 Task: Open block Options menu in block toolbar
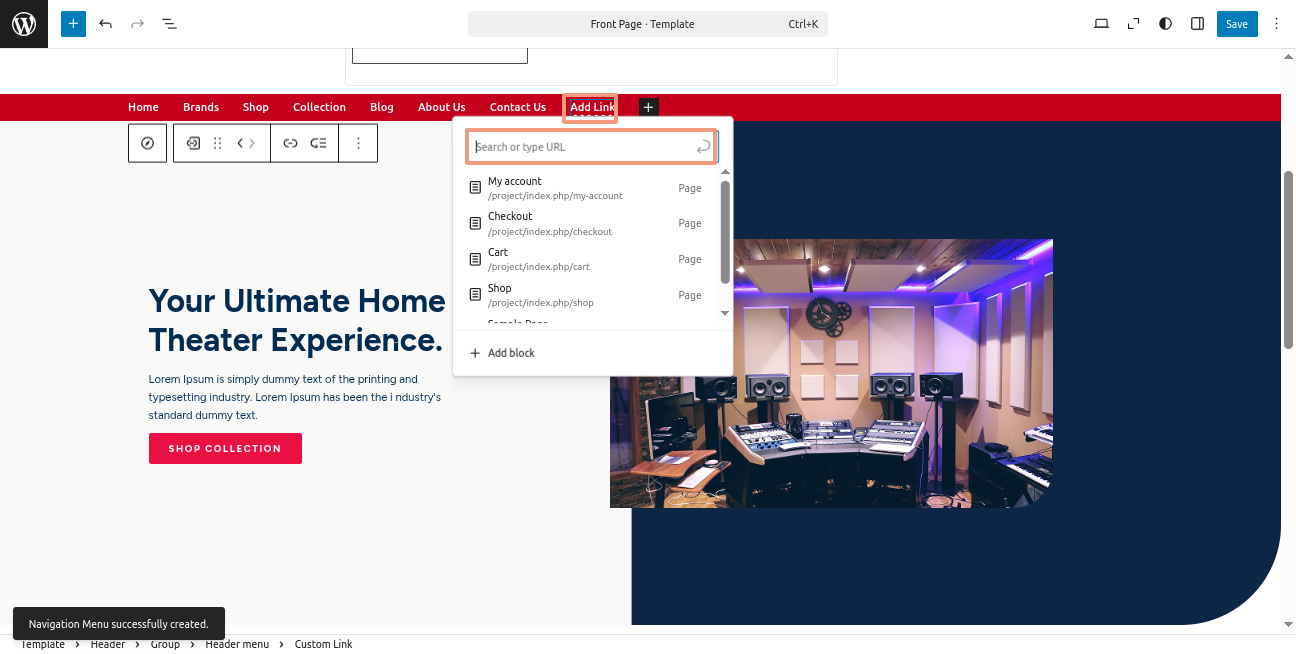point(358,143)
